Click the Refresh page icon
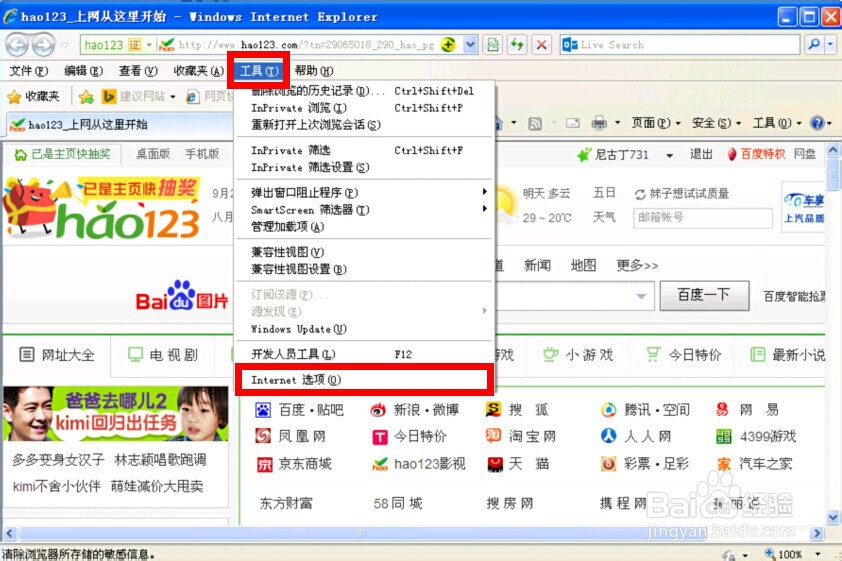Image resolution: width=842 pixels, height=561 pixels. coord(517,45)
